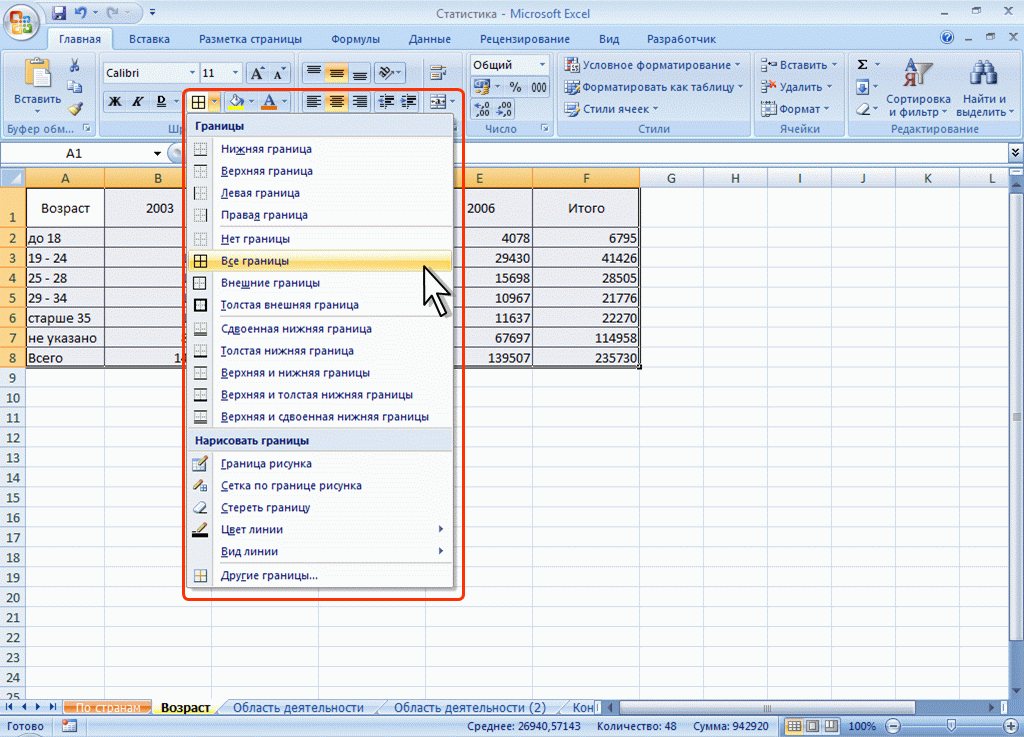Toggle italic formatting button
1024x737 pixels.
(137, 101)
